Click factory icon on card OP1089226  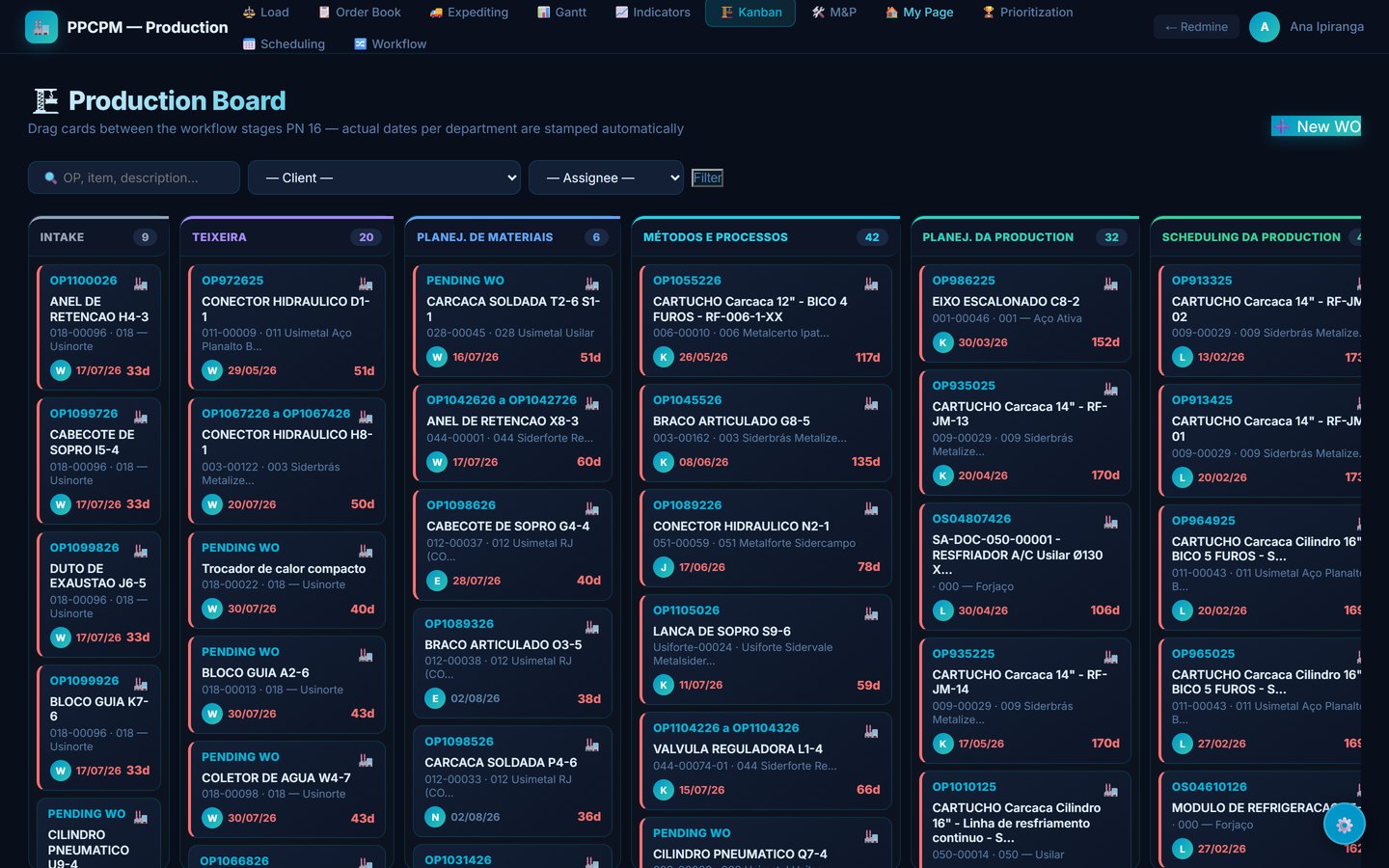coord(871,508)
